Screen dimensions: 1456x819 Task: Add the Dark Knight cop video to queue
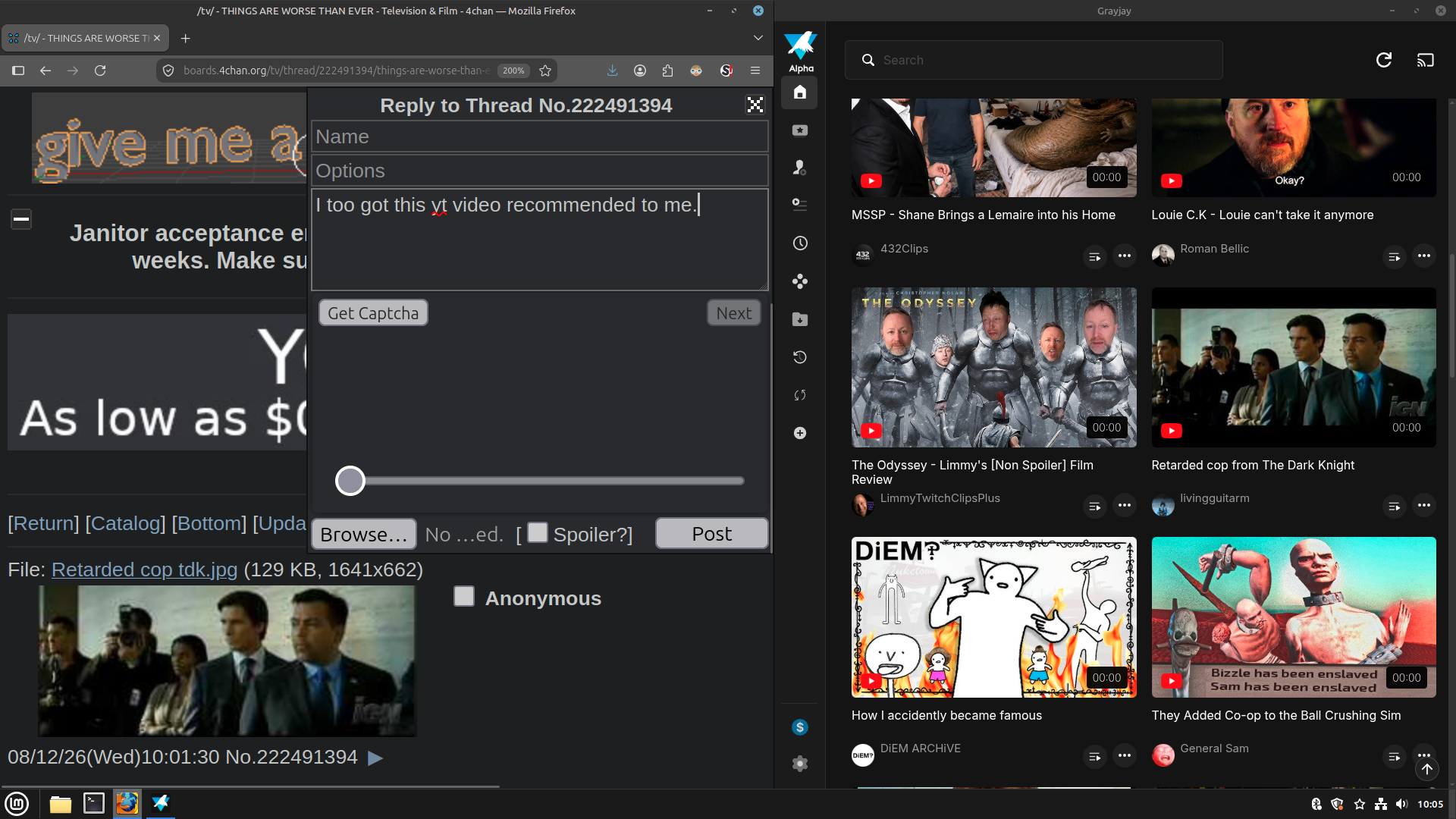coord(1394,507)
